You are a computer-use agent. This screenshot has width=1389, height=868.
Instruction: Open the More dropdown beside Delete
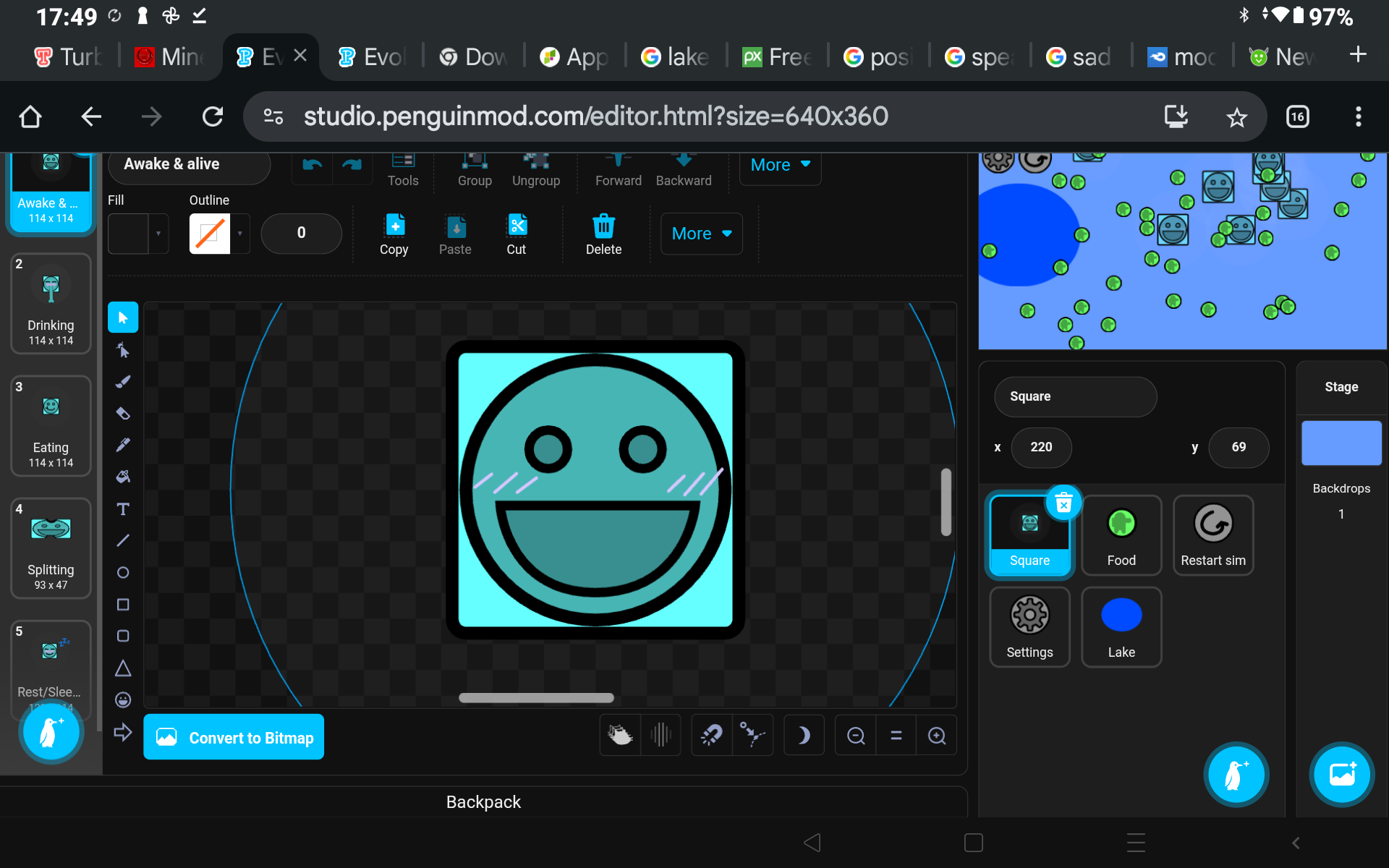[x=701, y=234]
